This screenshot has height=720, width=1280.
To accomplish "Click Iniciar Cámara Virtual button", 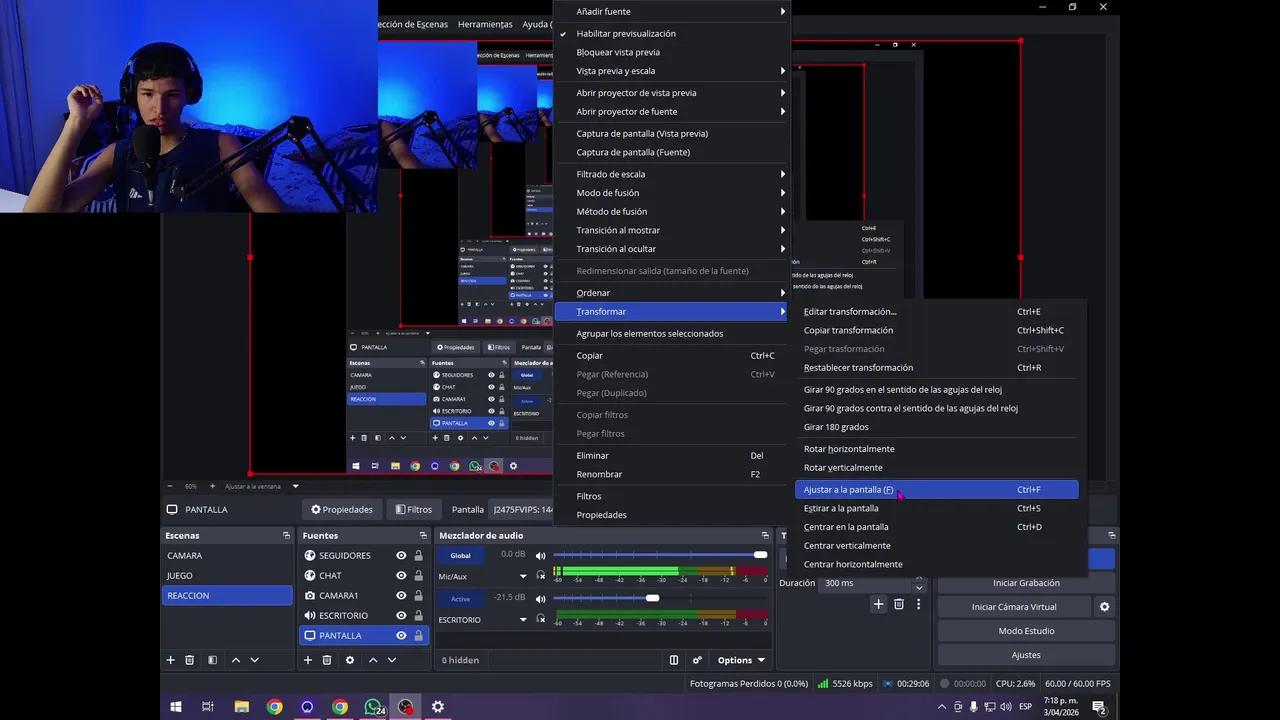I will coord(1014,607).
